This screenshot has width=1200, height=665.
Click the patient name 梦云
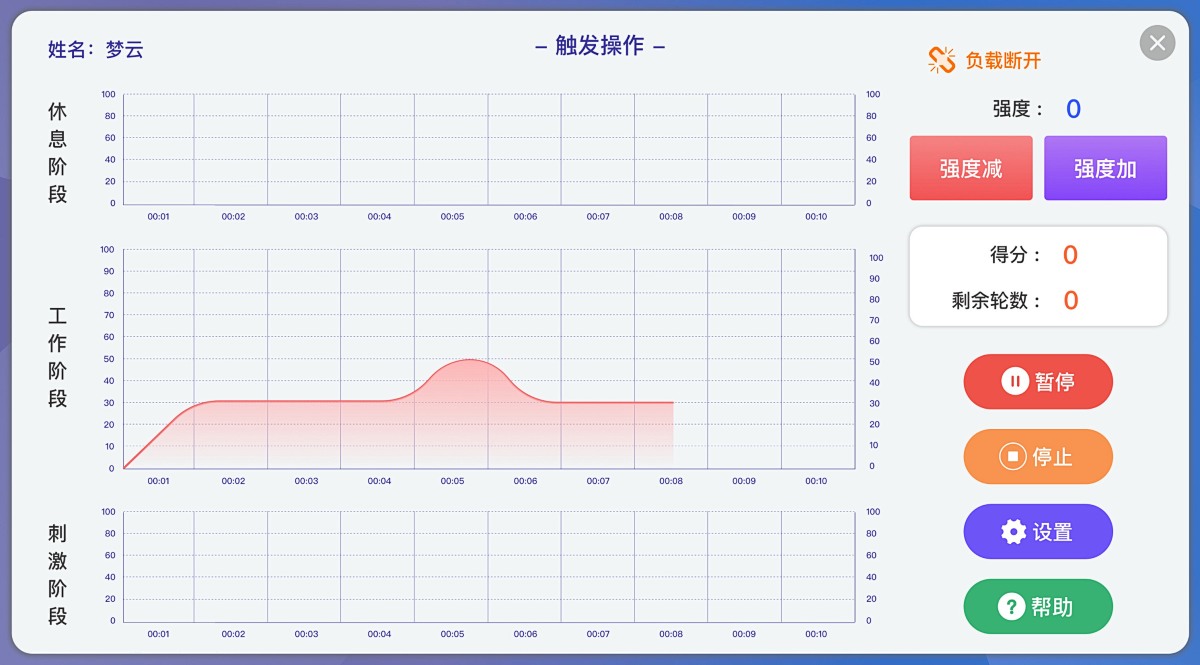[x=125, y=49]
